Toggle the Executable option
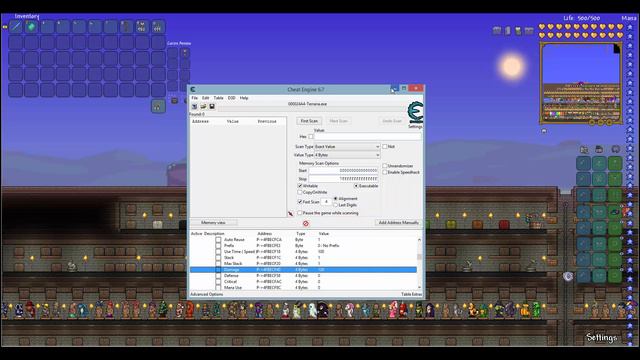640x360 pixels. tap(356, 186)
